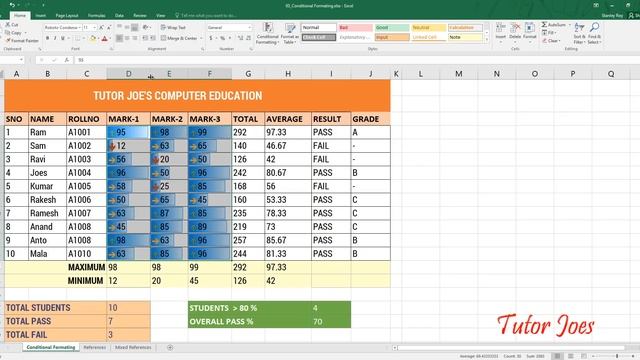Click Merge & Center
Image resolution: width=640 pixels, height=360 pixels.
click(x=179, y=38)
